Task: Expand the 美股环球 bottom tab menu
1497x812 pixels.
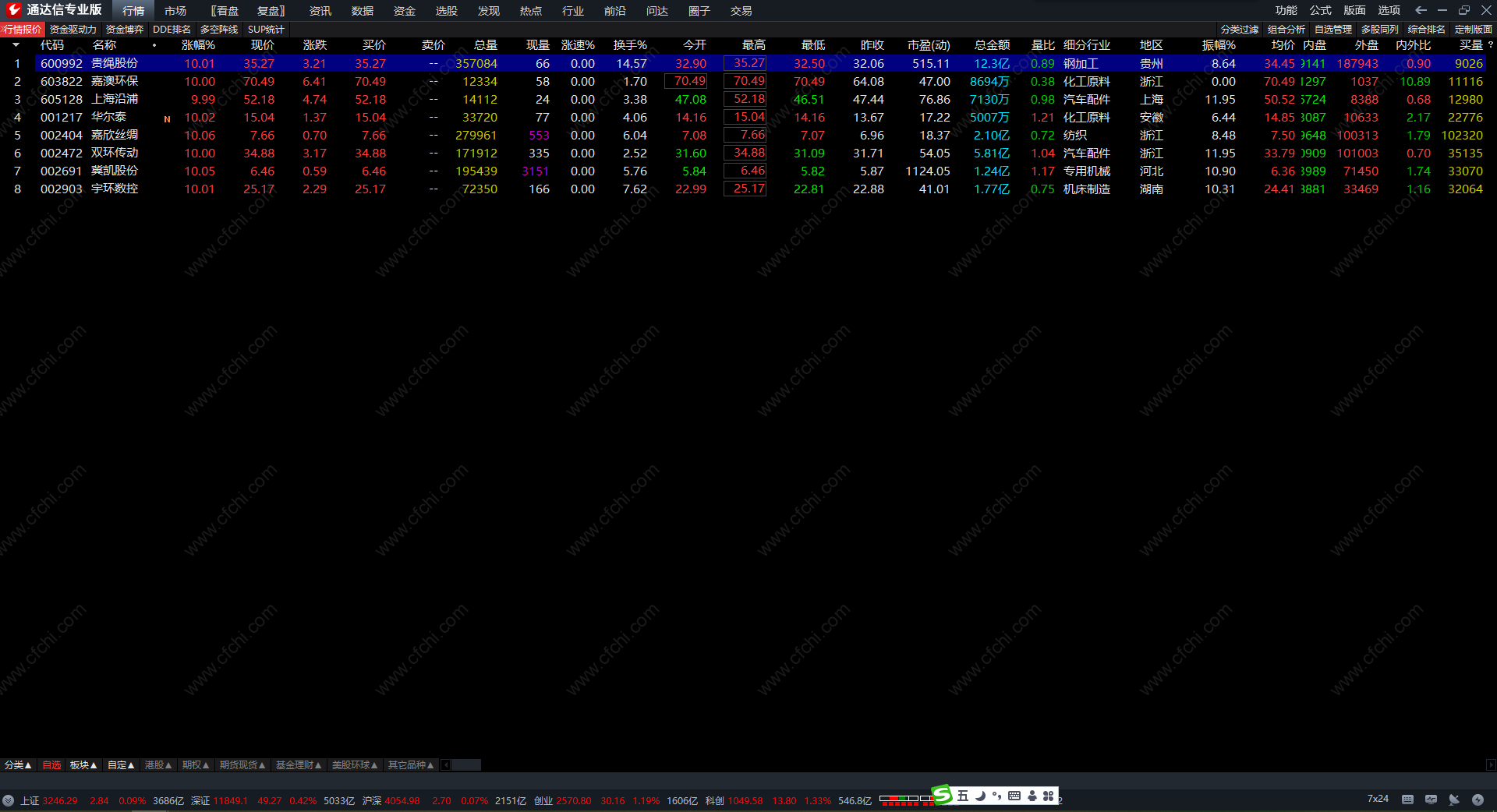Action: [x=355, y=765]
